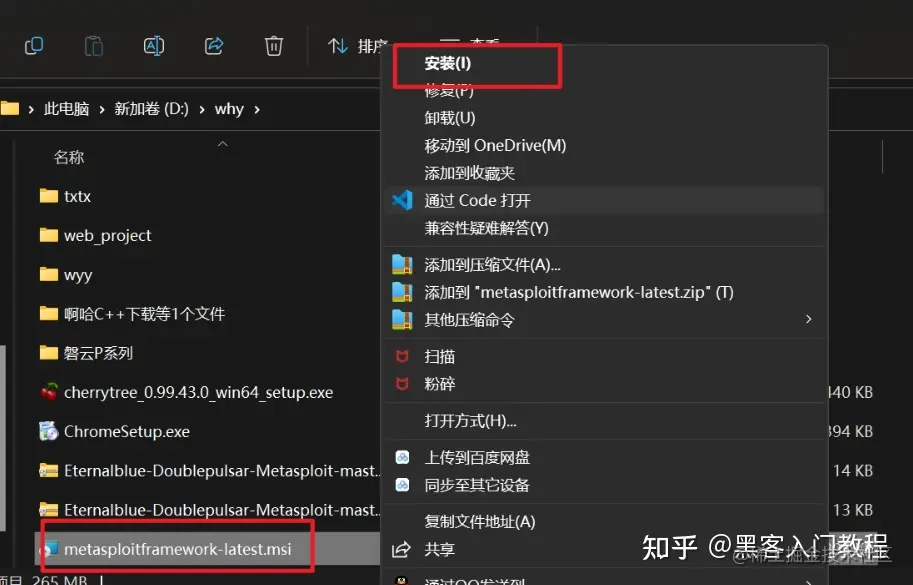Select 同步至其它设备 entry
The image size is (913, 585).
tap(477, 485)
